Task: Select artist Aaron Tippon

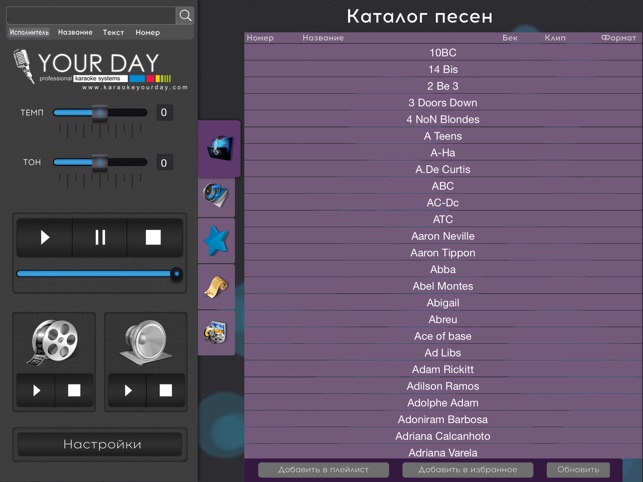Action: (443, 253)
